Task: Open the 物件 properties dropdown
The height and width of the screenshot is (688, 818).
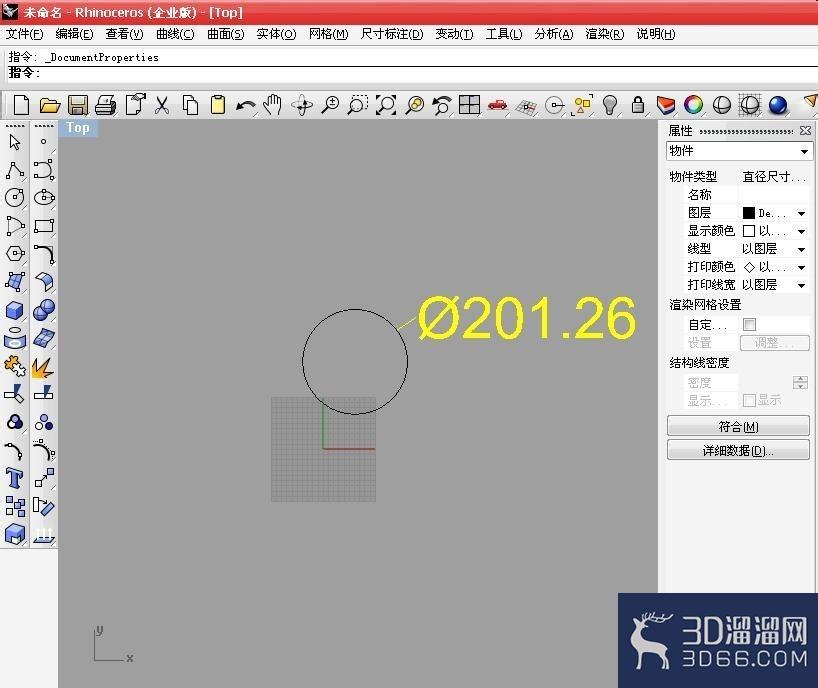Action: click(x=739, y=151)
